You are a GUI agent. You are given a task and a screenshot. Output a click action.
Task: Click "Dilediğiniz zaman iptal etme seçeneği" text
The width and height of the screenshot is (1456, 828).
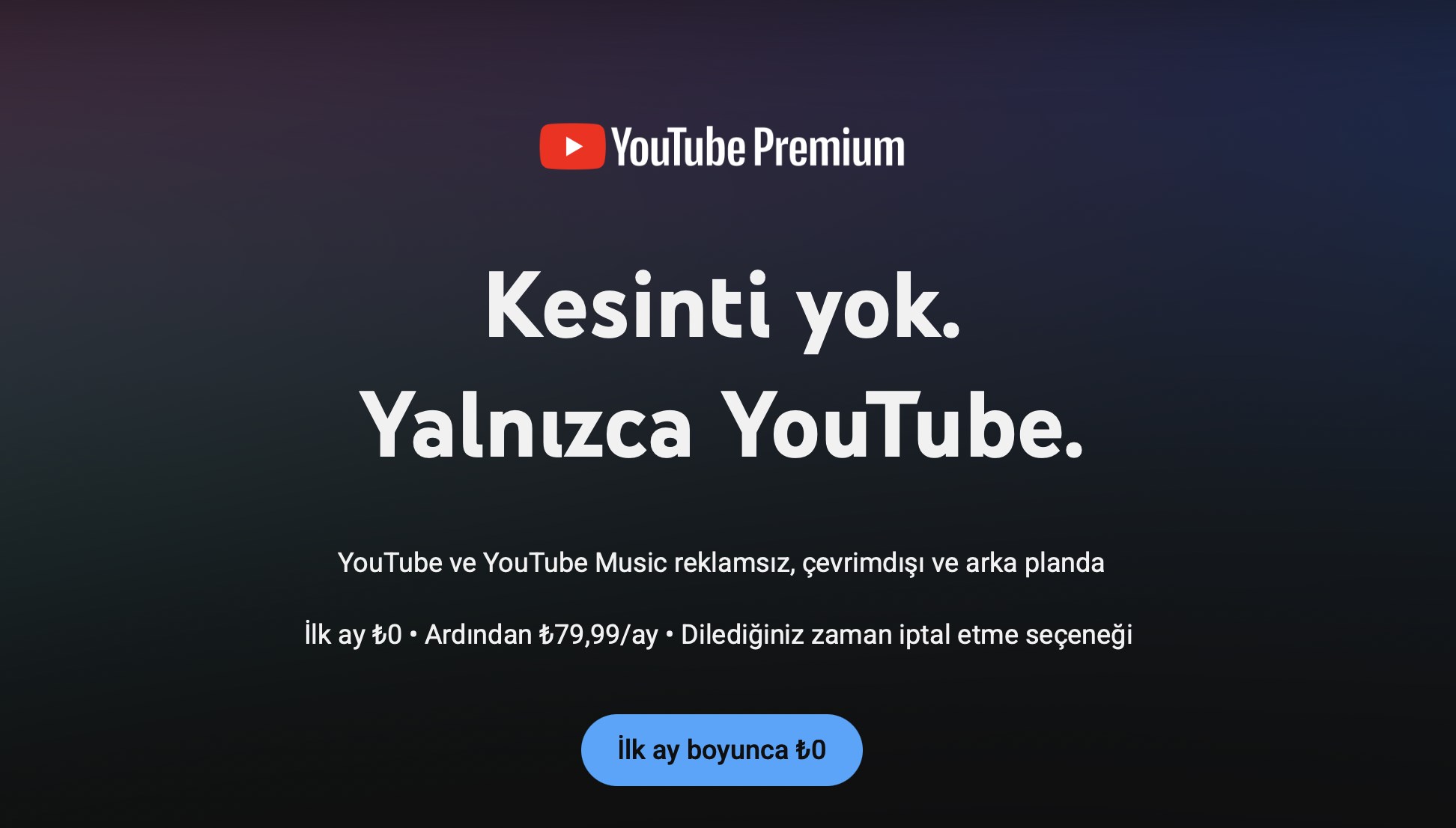pyautogui.click(x=906, y=635)
